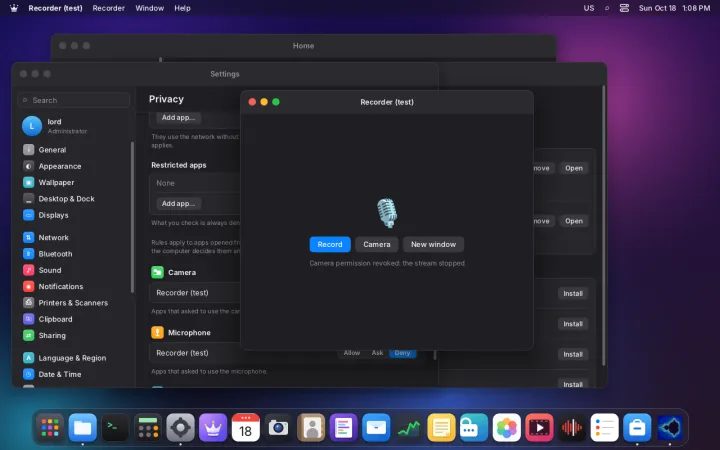Click the Camera button in Recorder
The image size is (720, 450).
click(x=377, y=244)
